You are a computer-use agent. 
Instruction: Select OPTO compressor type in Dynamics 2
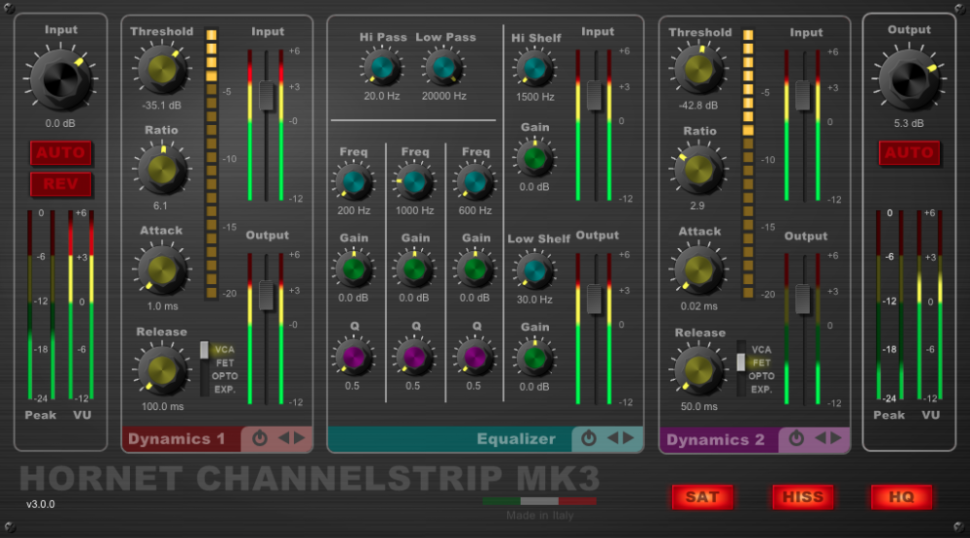(762, 376)
